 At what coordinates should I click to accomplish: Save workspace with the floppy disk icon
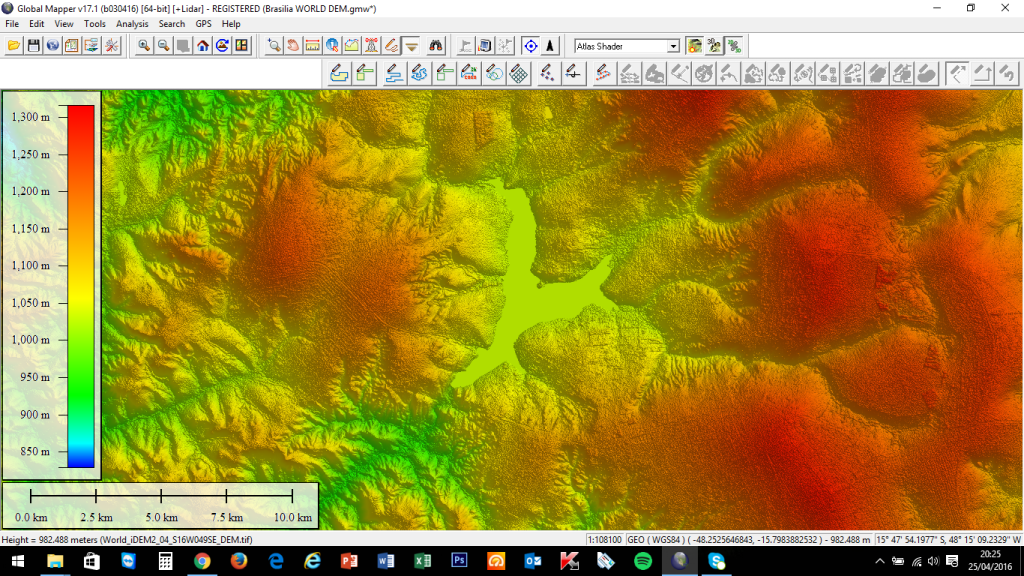33,46
